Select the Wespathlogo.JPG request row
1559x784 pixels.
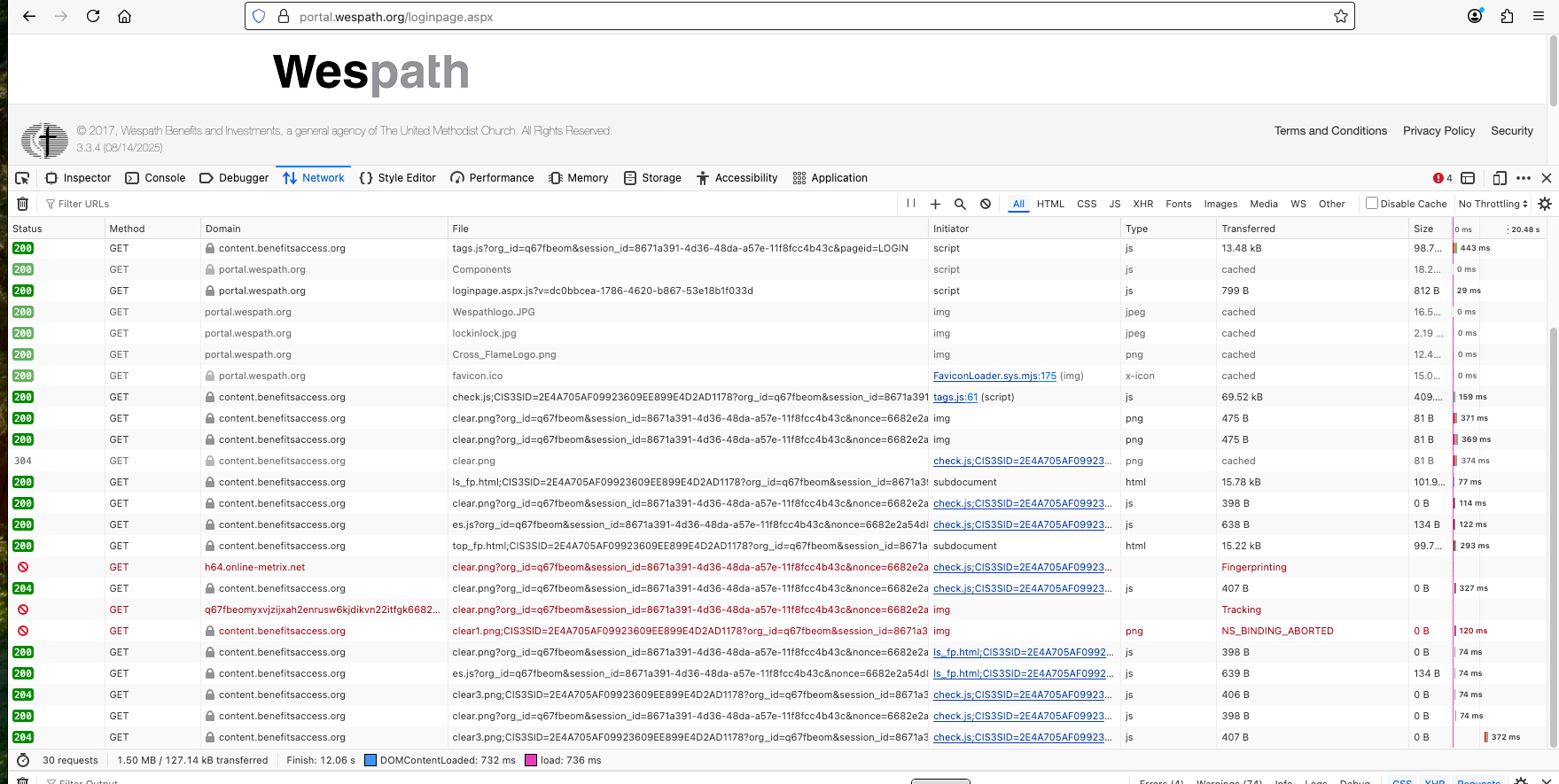tap(730, 312)
